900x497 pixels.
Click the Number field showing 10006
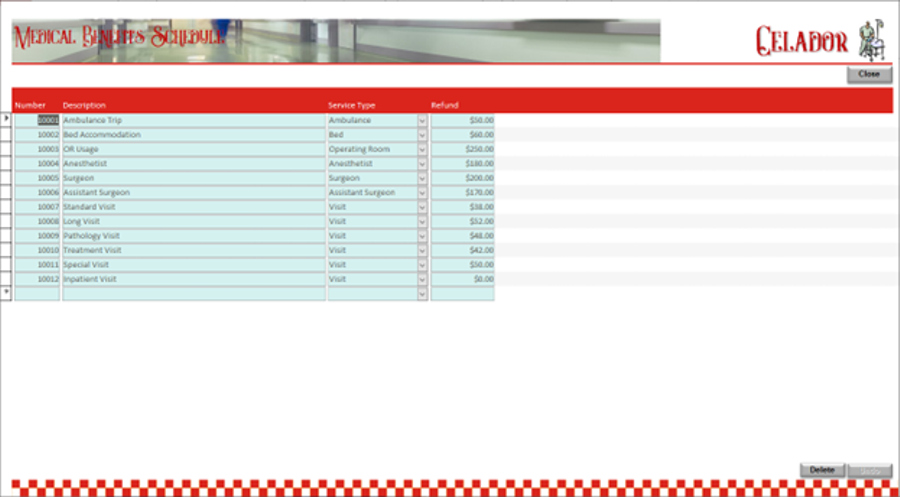pos(37,193)
